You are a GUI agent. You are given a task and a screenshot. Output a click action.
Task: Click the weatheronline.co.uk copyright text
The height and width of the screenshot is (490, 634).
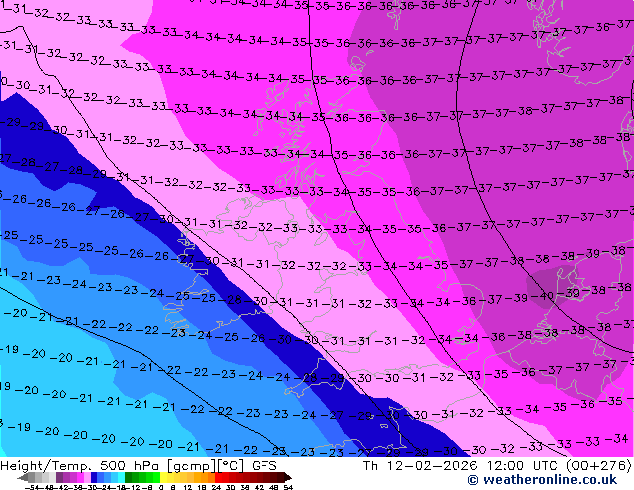542,480
